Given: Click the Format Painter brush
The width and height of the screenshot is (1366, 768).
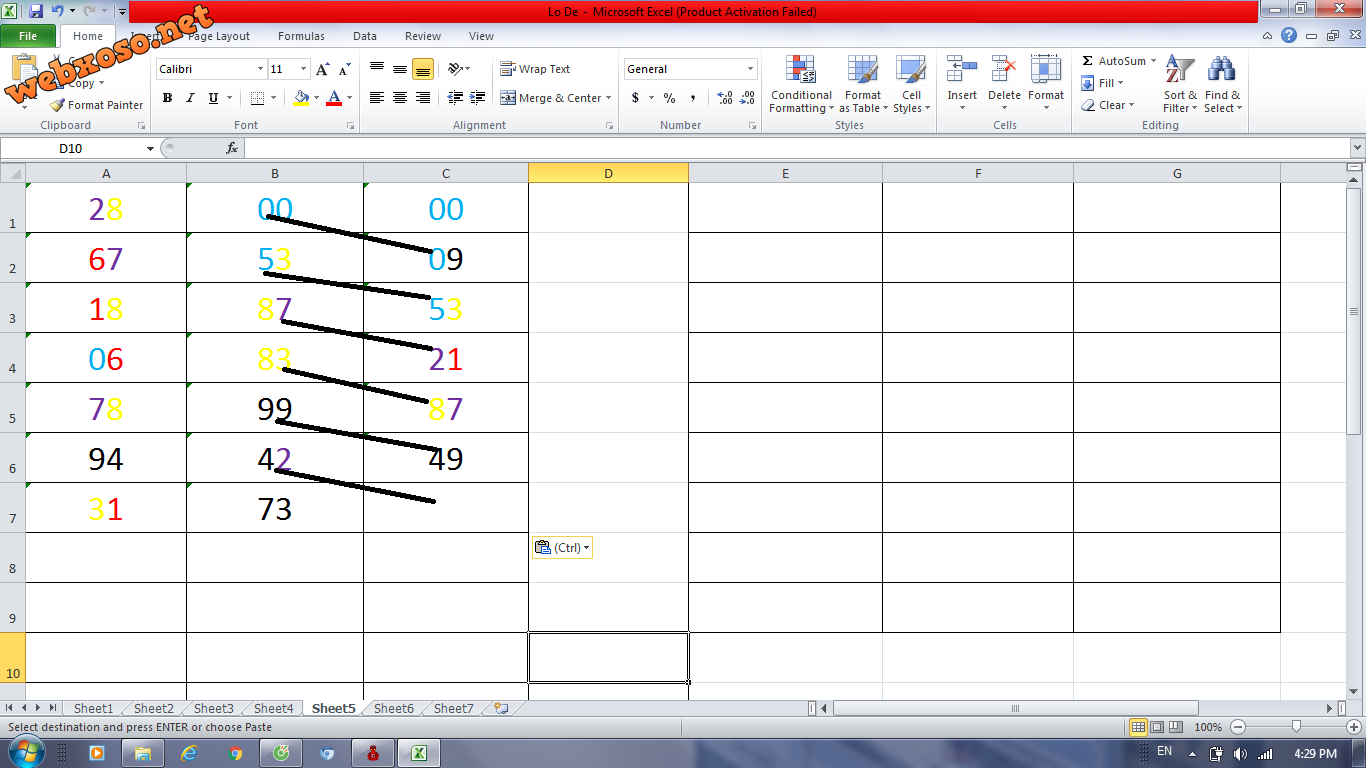Looking at the screenshot, I should pyautogui.click(x=58, y=105).
